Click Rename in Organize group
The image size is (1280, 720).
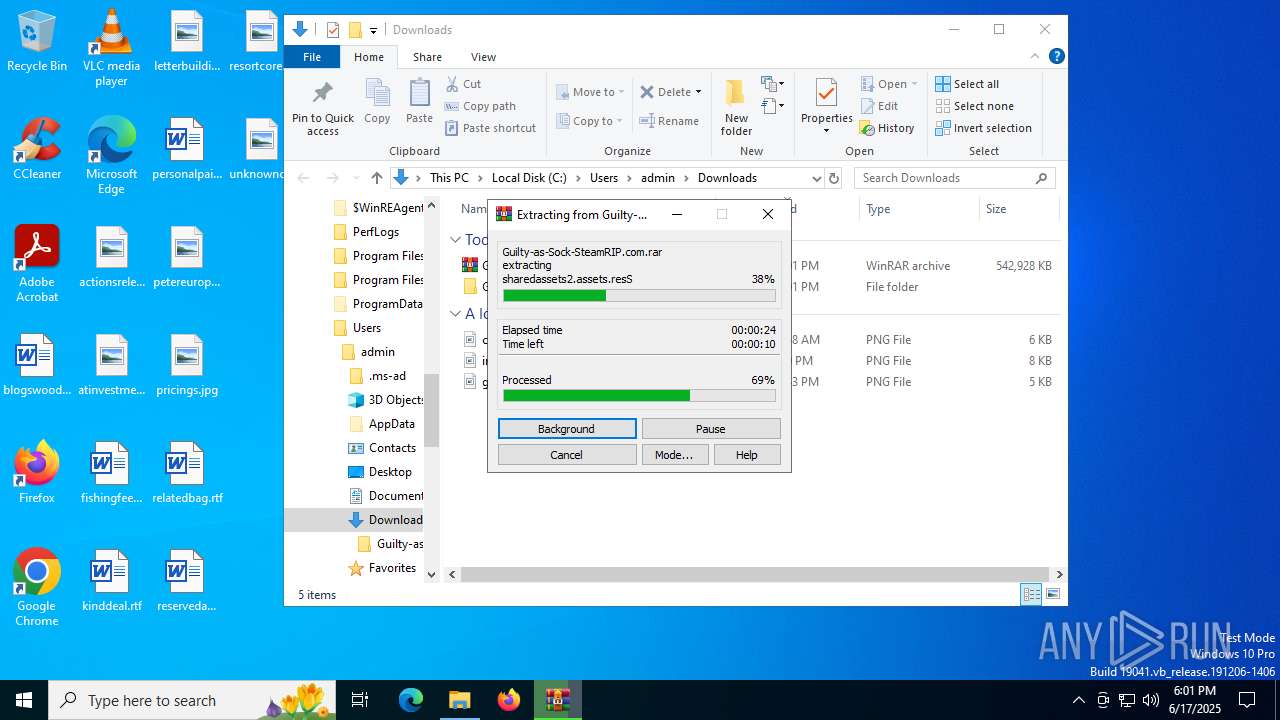pos(670,121)
